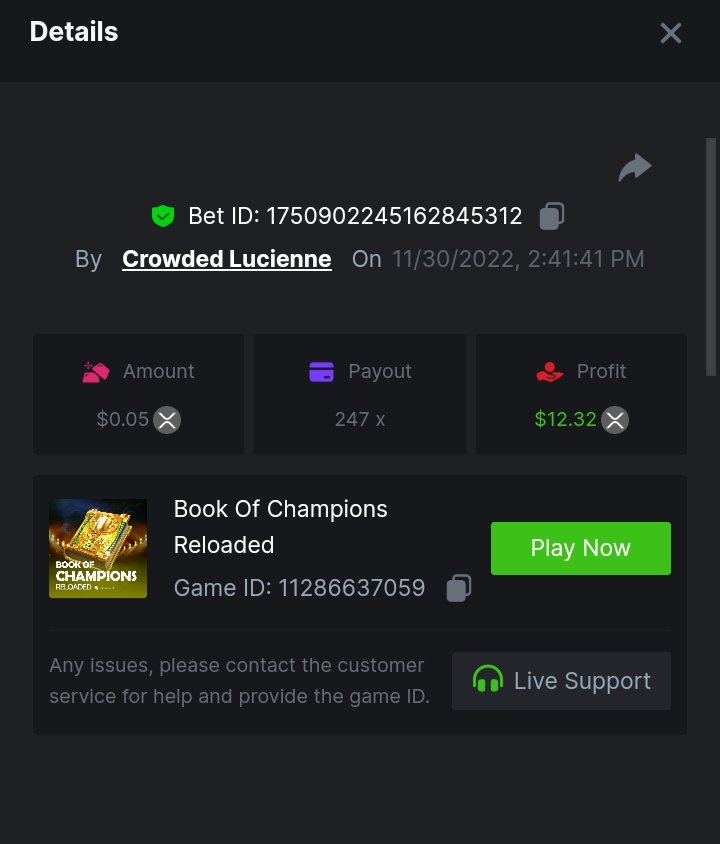Open the Book Of Champions thumbnail

[98, 548]
